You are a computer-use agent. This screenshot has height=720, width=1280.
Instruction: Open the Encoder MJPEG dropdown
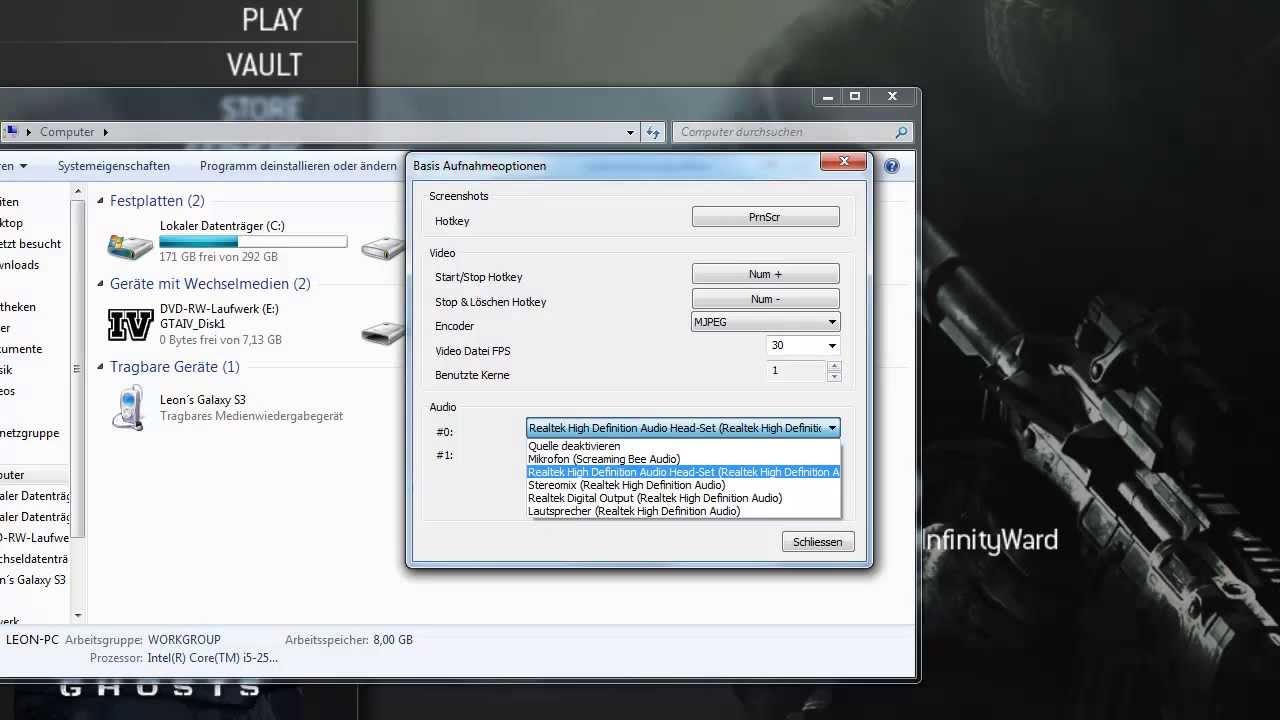[766, 322]
